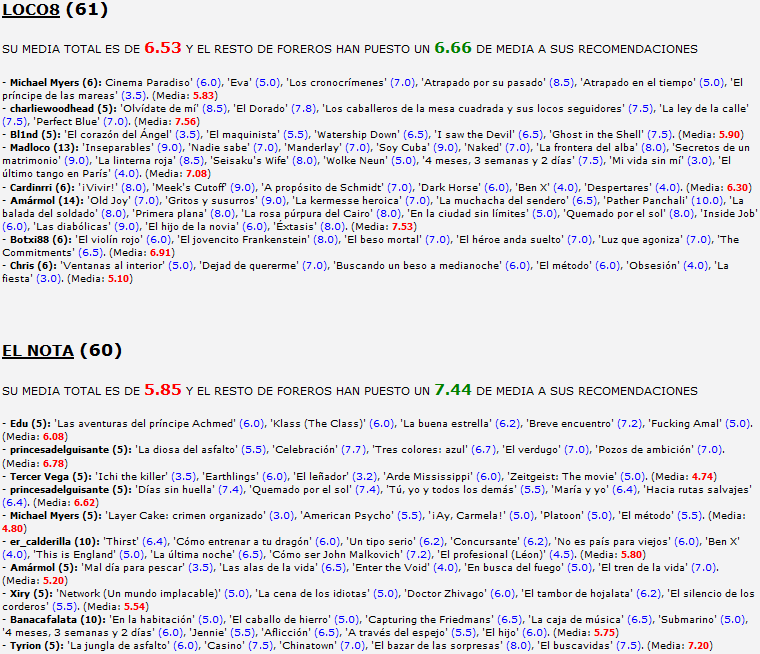Click the red 5.85 average score
Image resolution: width=760 pixels, height=654 pixels.
163,390
